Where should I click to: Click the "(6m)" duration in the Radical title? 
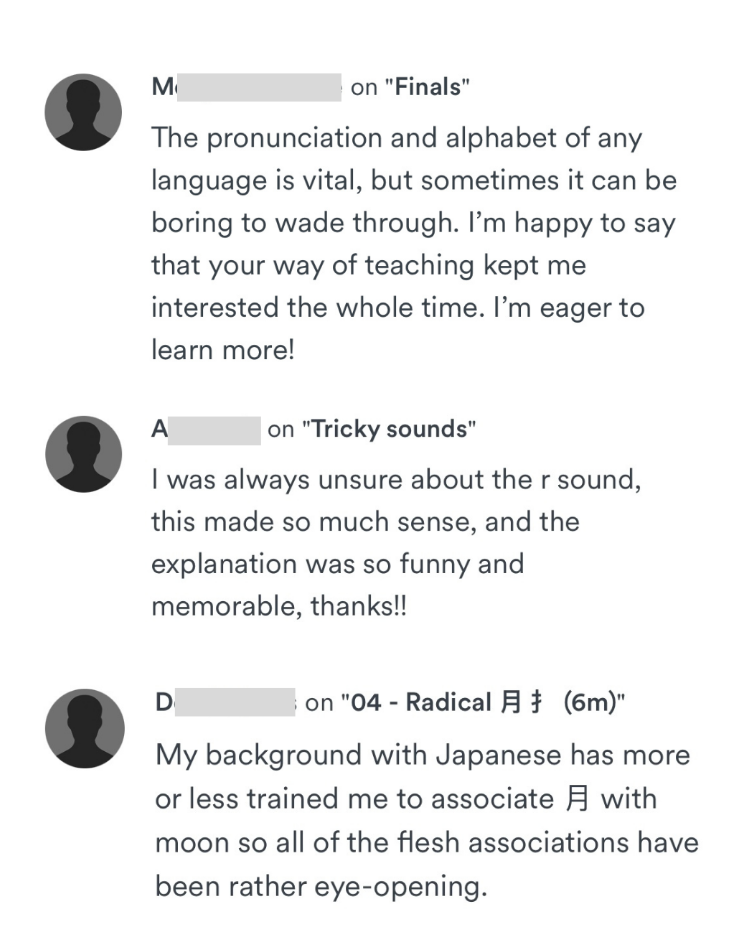(x=587, y=703)
